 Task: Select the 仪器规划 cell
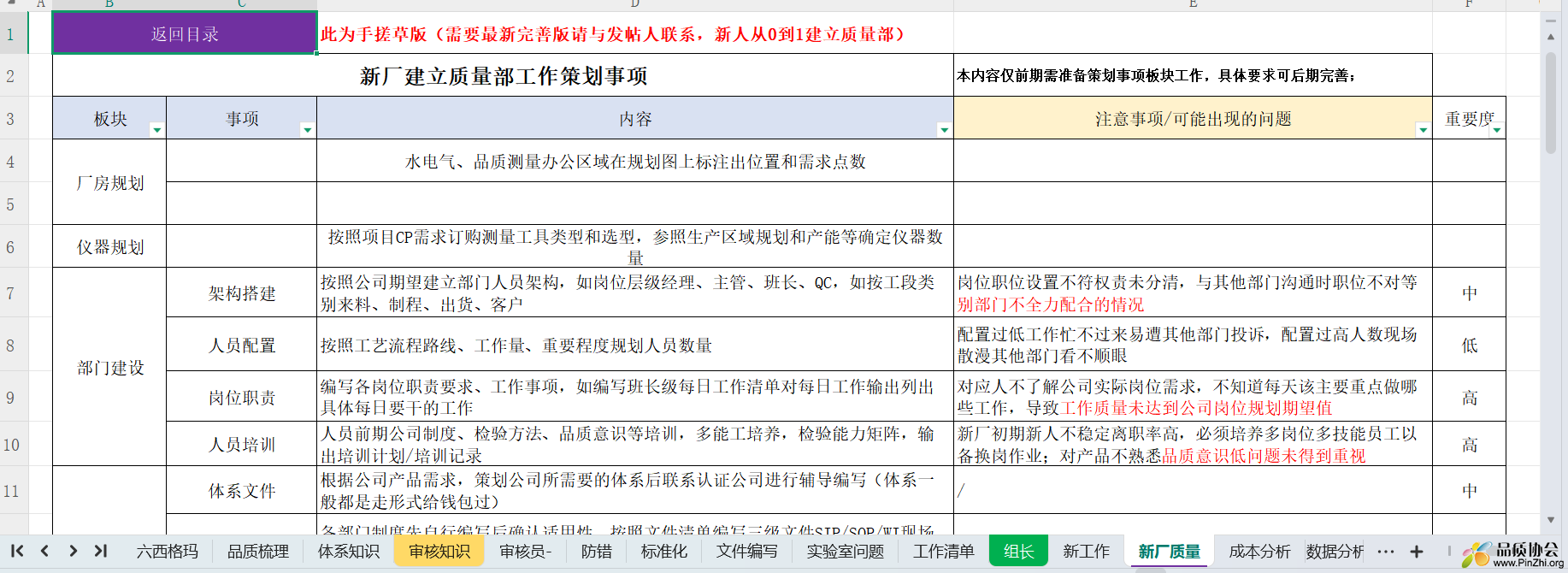click(109, 247)
